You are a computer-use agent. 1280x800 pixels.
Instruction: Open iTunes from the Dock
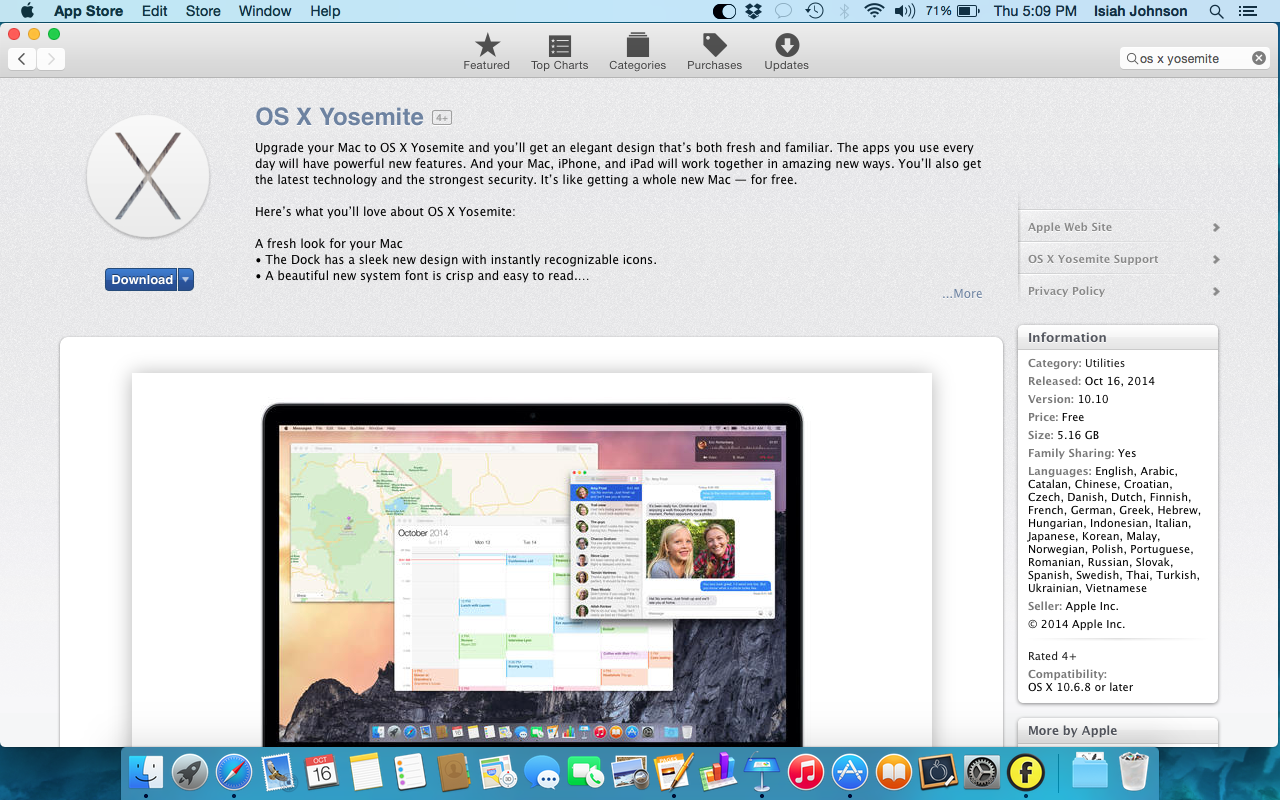coord(806,772)
